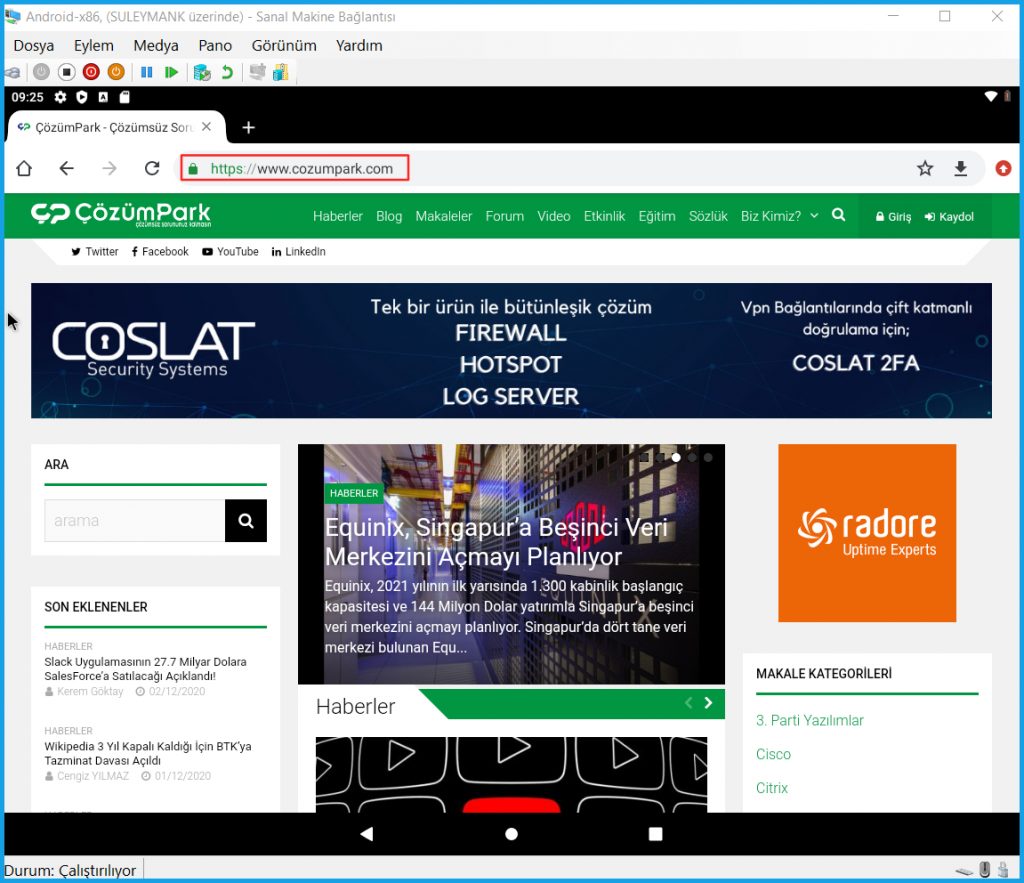Click the Giriş login button

coord(893,217)
